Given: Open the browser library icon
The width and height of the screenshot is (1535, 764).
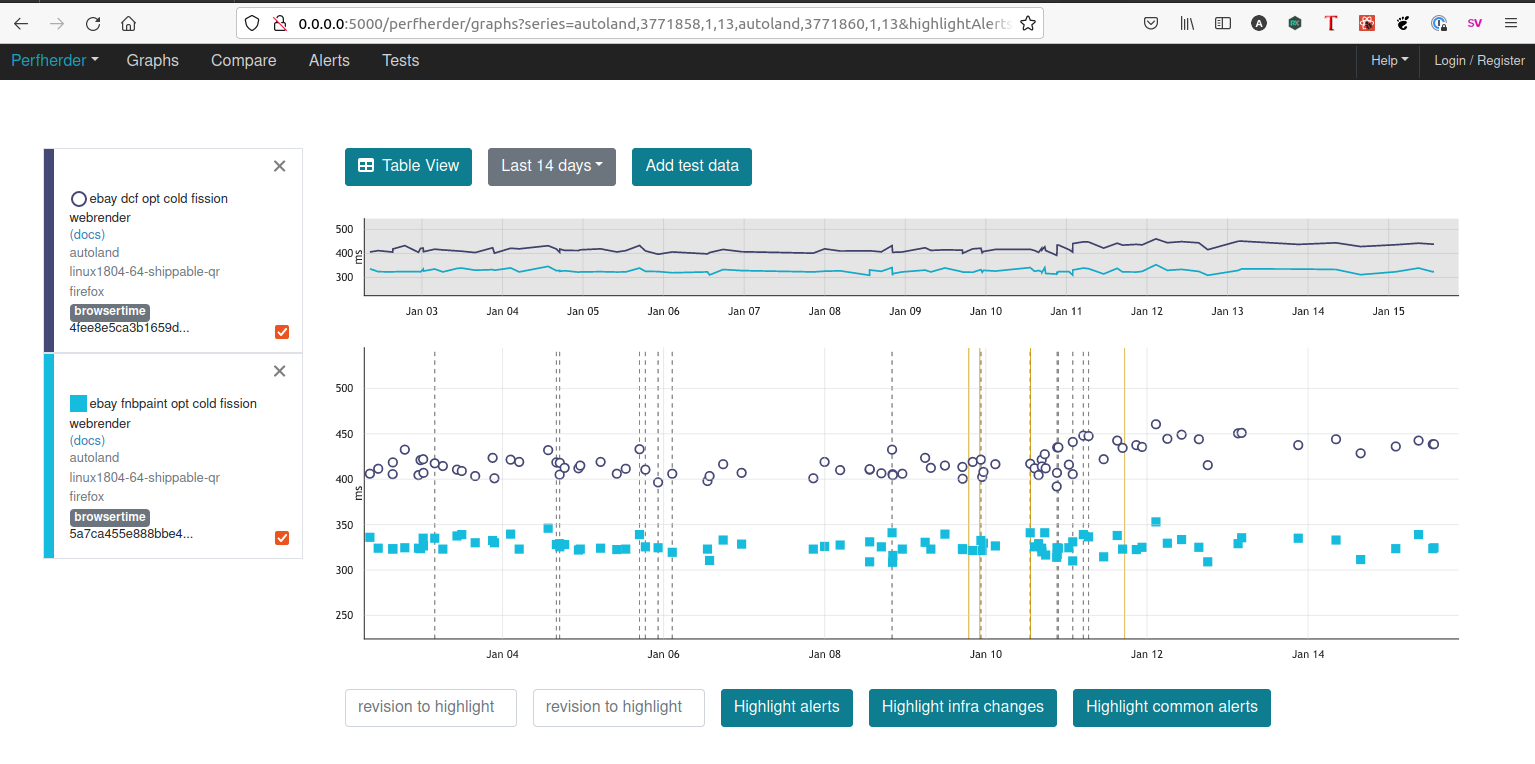Looking at the screenshot, I should tap(1187, 24).
